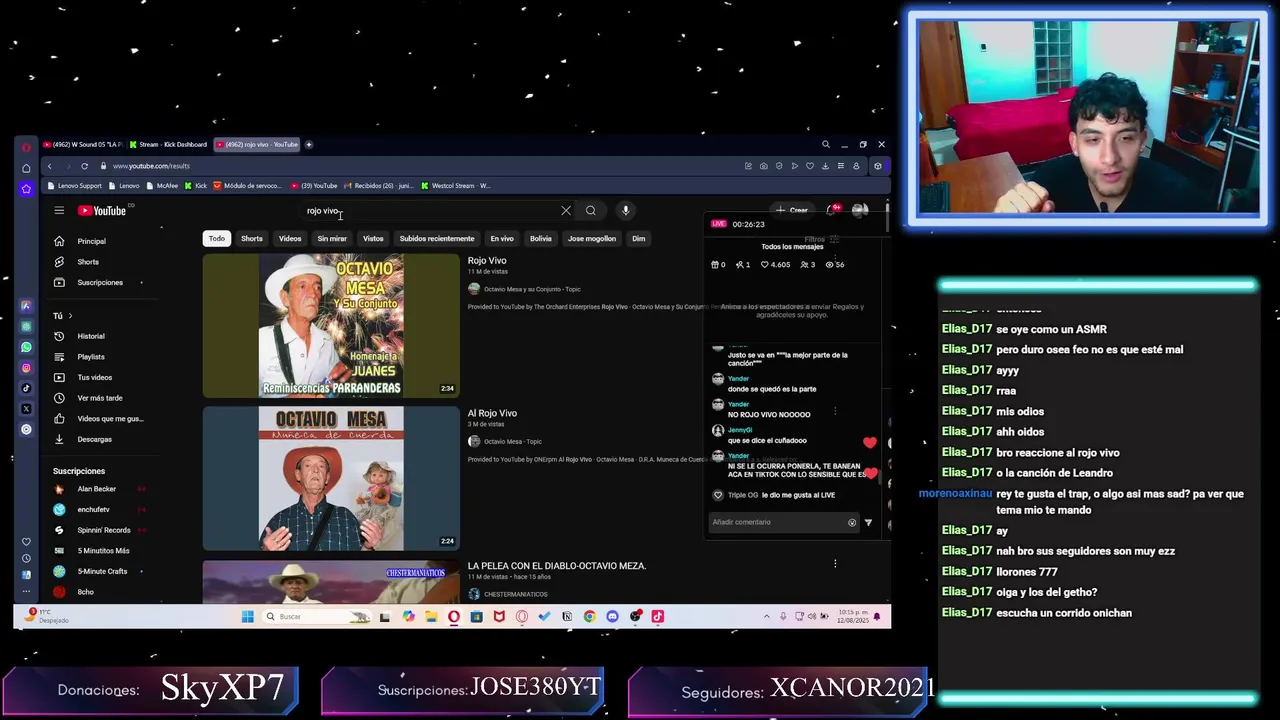Click the Windows taskbar Buscar box

[317, 617]
